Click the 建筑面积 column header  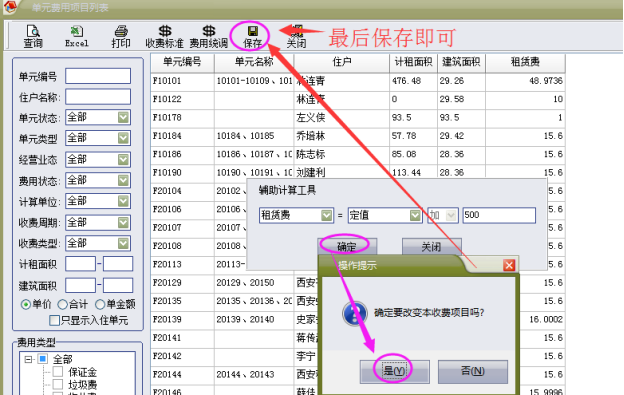[x=461, y=62]
